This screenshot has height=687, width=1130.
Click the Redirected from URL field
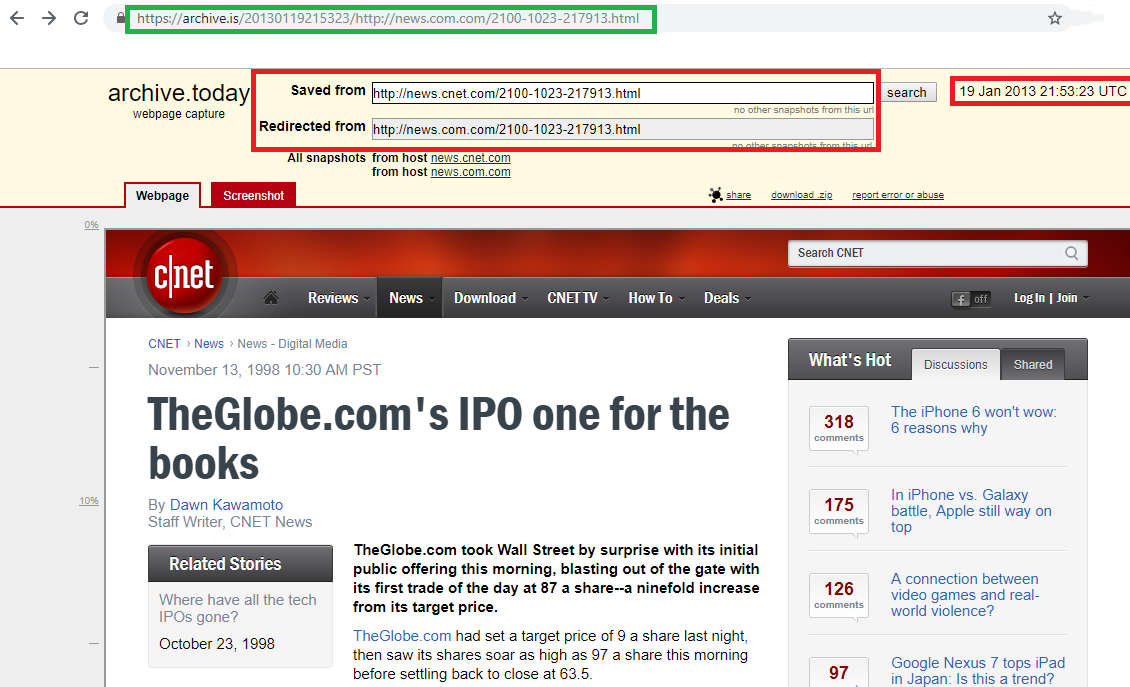(623, 129)
